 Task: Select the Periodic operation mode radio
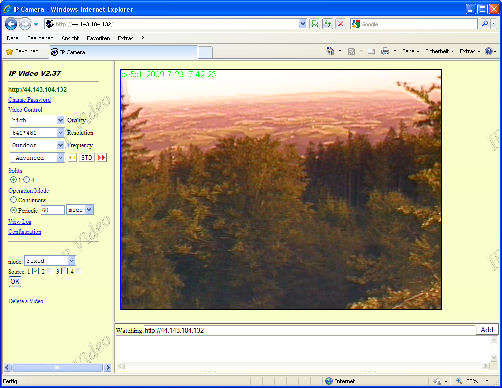(x=13, y=210)
